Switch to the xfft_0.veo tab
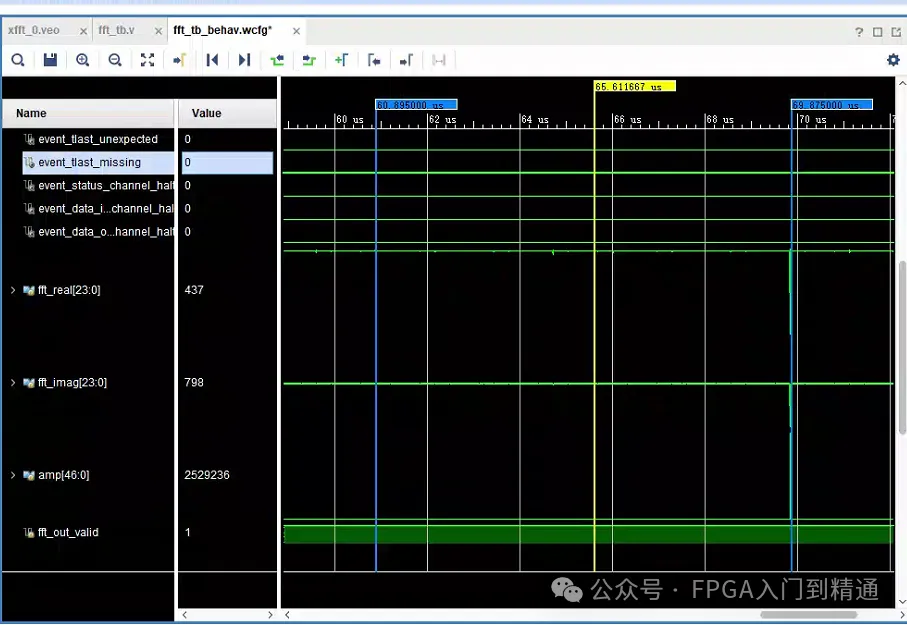This screenshot has height=625, width=907. pyautogui.click(x=34, y=30)
